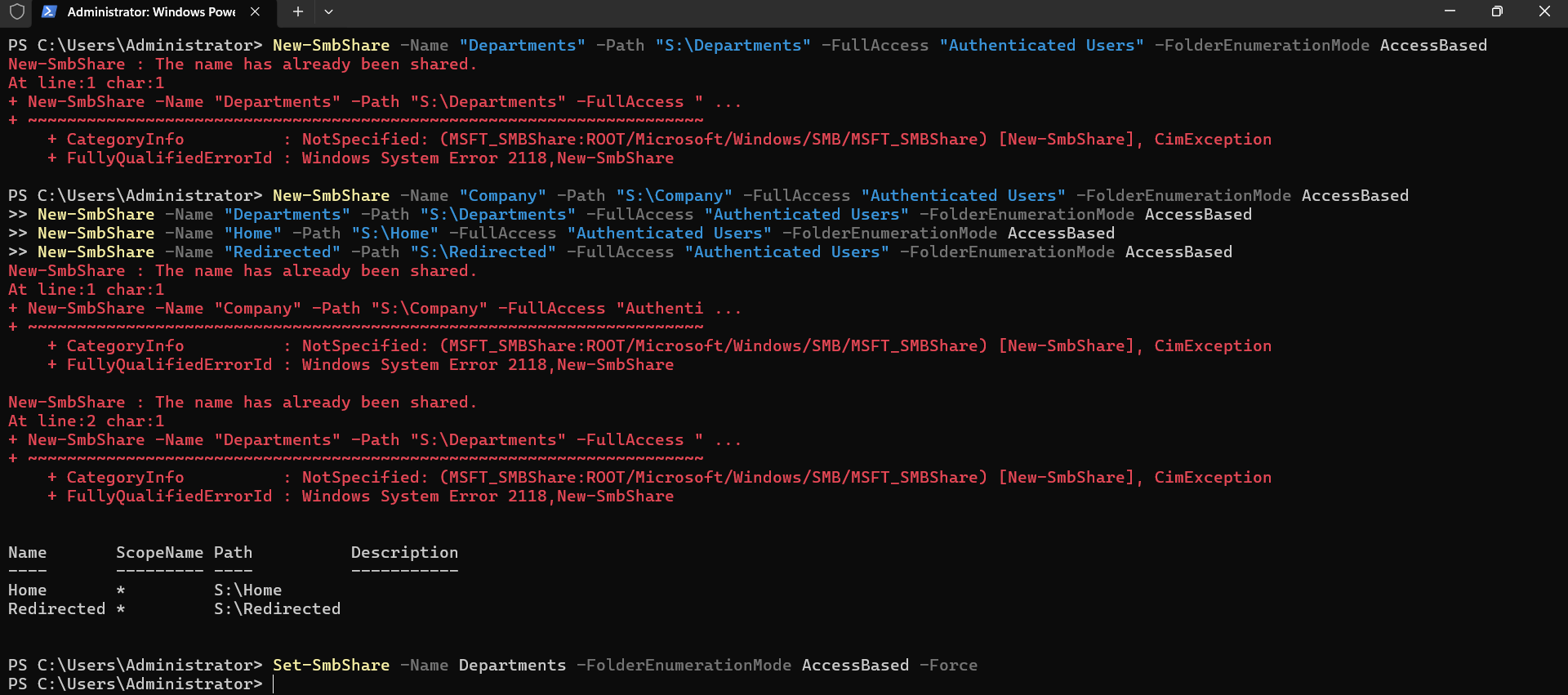The image size is (1568, 695).
Task: Click the "At line:2 char:1" error line
Action: 86,421
